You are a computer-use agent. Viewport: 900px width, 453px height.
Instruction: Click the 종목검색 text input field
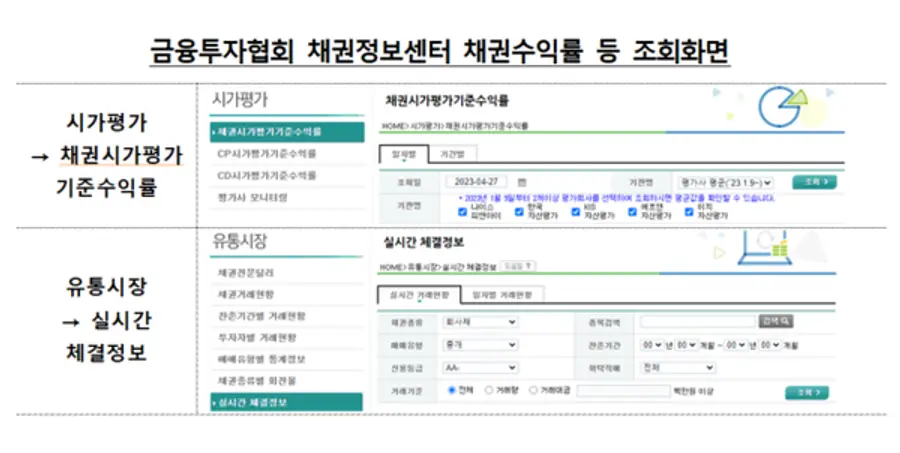point(697,322)
